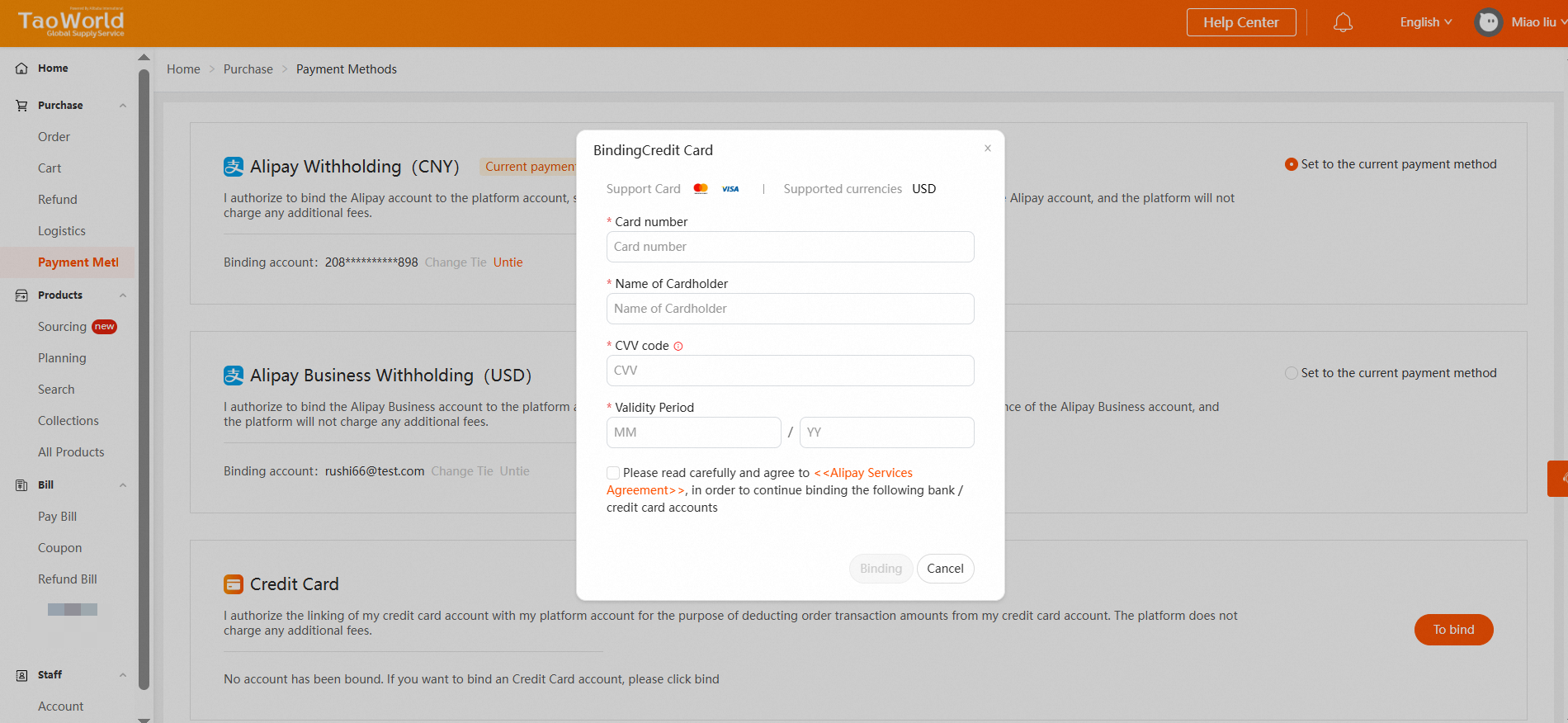Click the sidebar scrollbar thumb
Screen dimensions: 1568x723
pos(144,378)
